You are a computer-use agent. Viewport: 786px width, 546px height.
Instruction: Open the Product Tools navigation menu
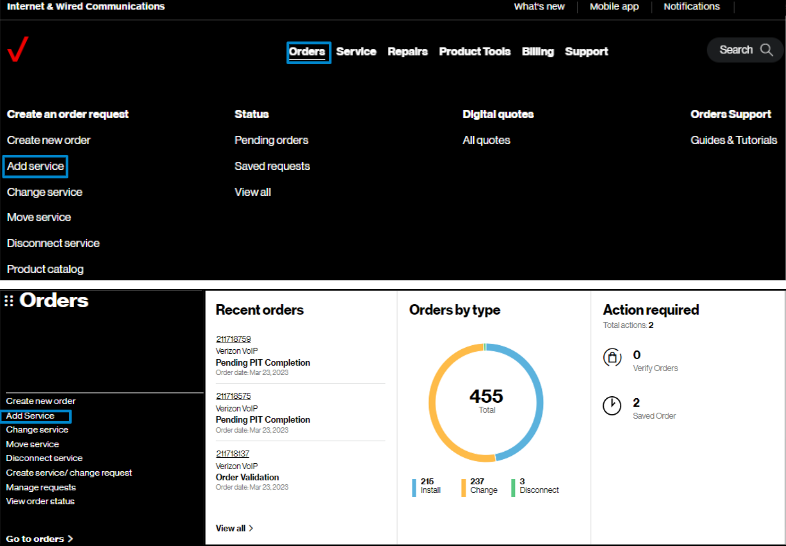[x=475, y=52]
